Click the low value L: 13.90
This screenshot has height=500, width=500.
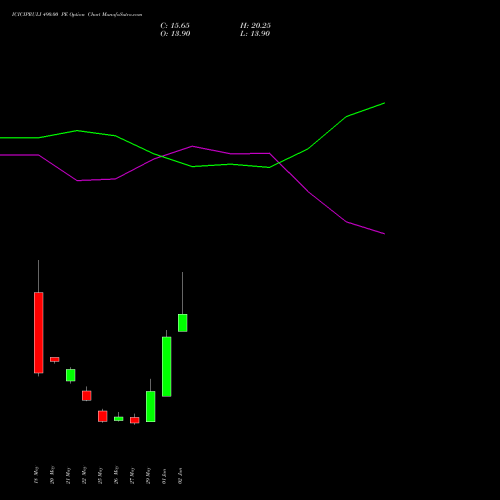[x=255, y=34]
